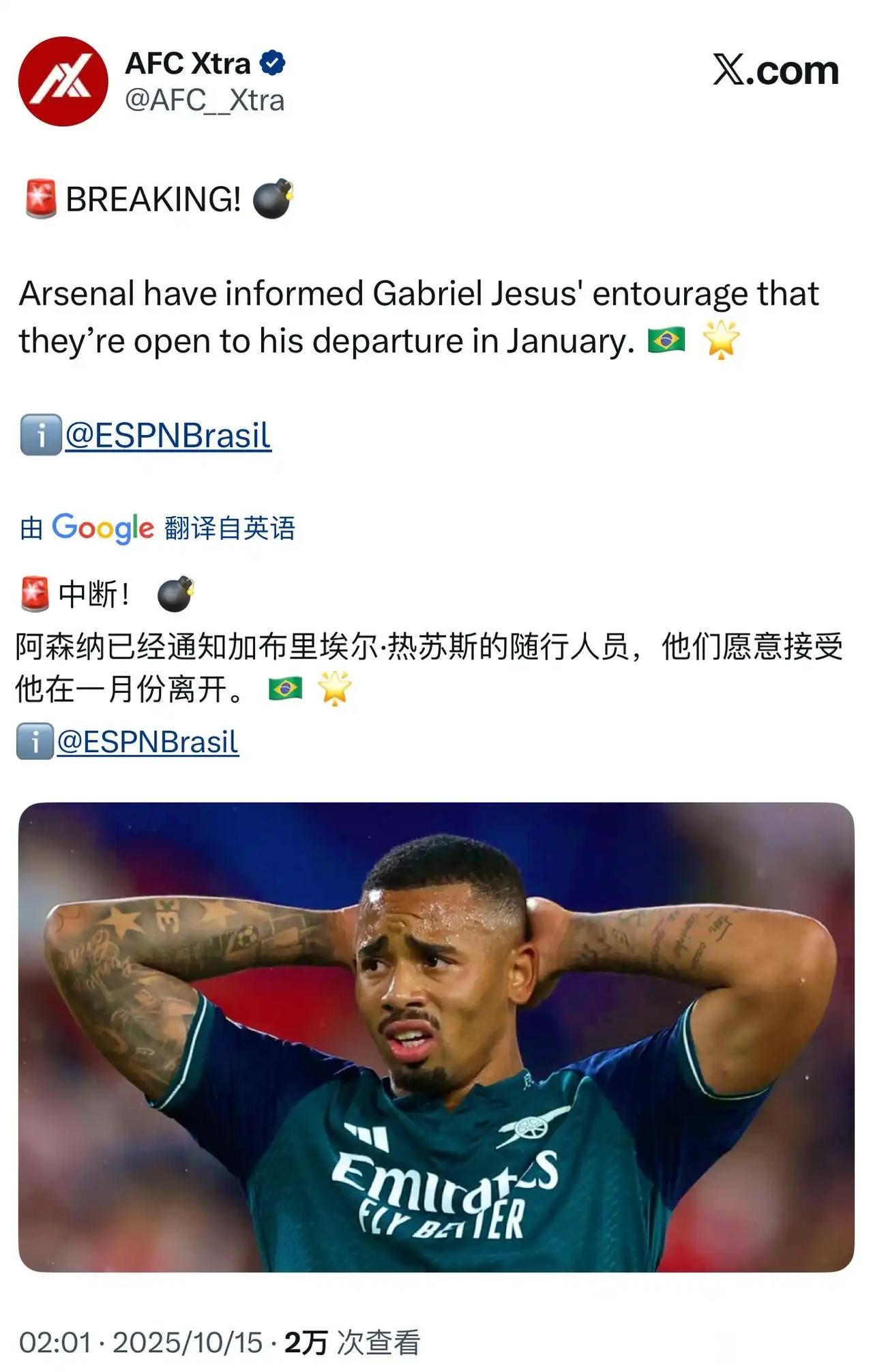Click the bomb emoji after BREAKING!
This screenshot has height=1372, width=873.
[x=273, y=198]
